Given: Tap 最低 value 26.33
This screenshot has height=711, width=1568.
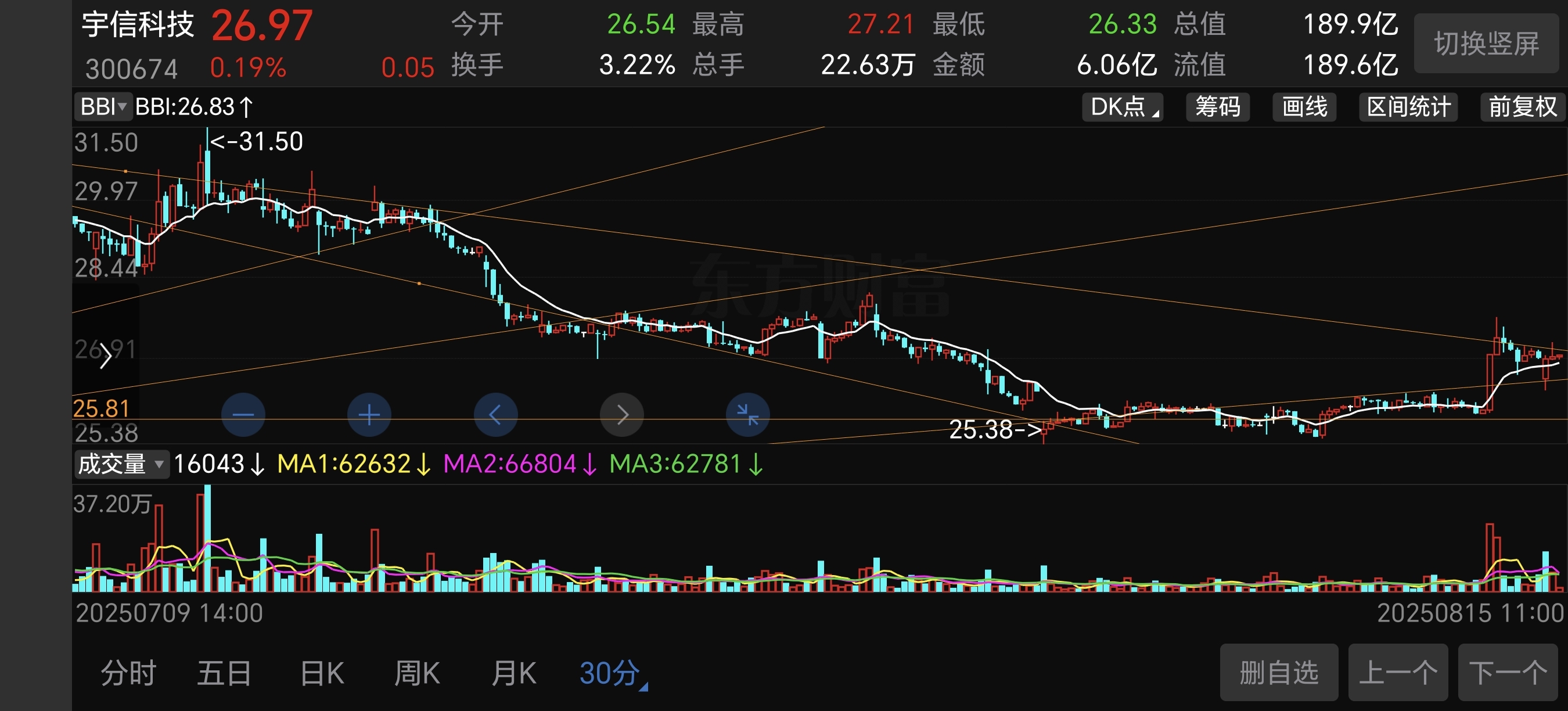Looking at the screenshot, I should pos(1122,24).
